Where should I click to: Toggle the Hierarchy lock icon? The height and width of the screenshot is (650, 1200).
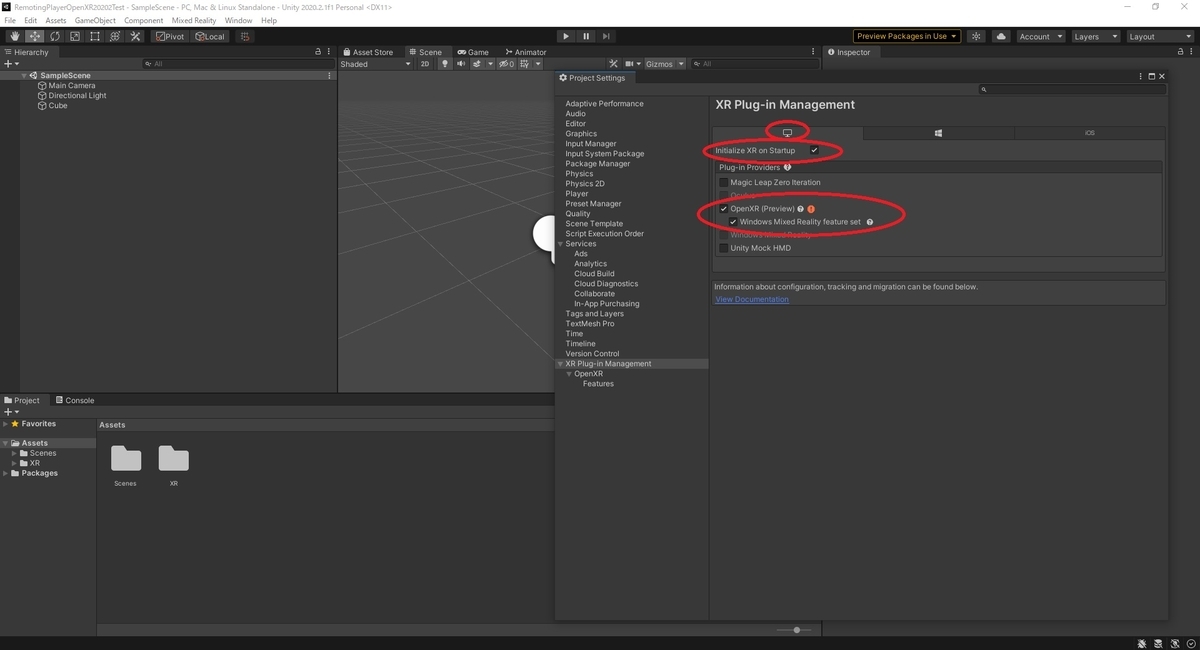click(318, 52)
